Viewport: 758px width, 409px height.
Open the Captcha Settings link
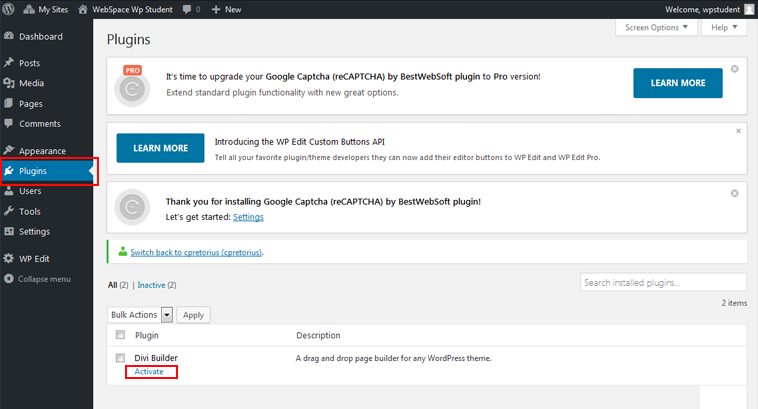[x=248, y=217]
